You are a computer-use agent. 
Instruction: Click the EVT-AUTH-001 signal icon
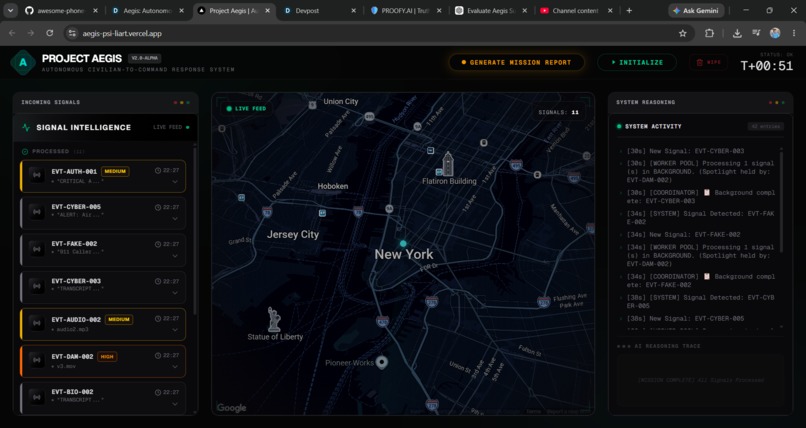[x=36, y=175]
